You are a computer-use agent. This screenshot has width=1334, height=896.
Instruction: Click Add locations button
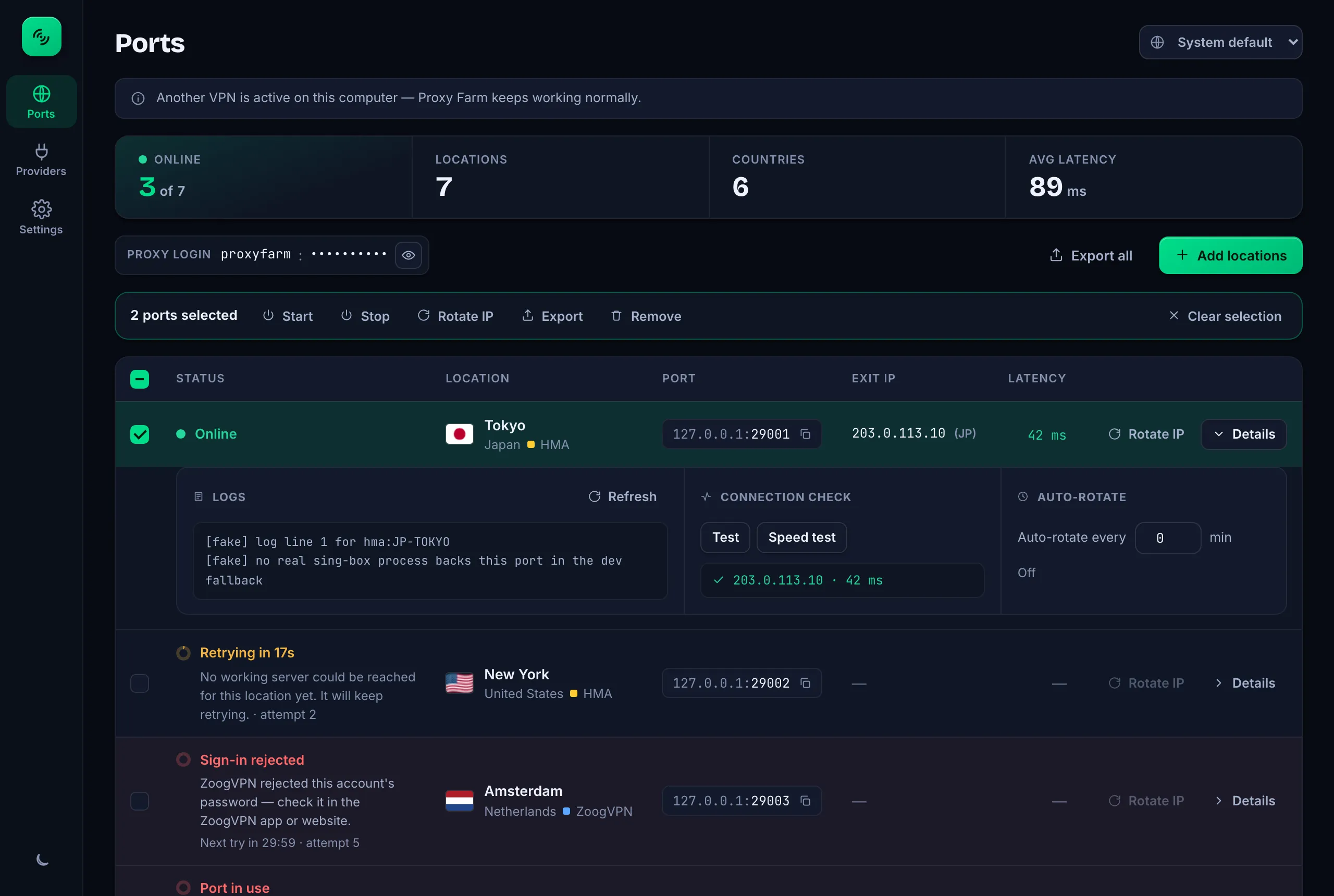point(1230,255)
